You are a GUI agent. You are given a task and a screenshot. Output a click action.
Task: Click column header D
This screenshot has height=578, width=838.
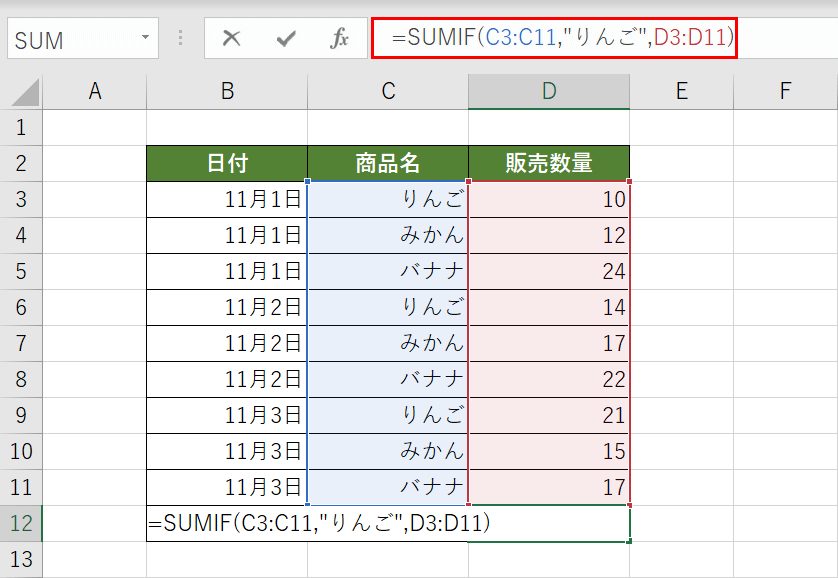[548, 90]
